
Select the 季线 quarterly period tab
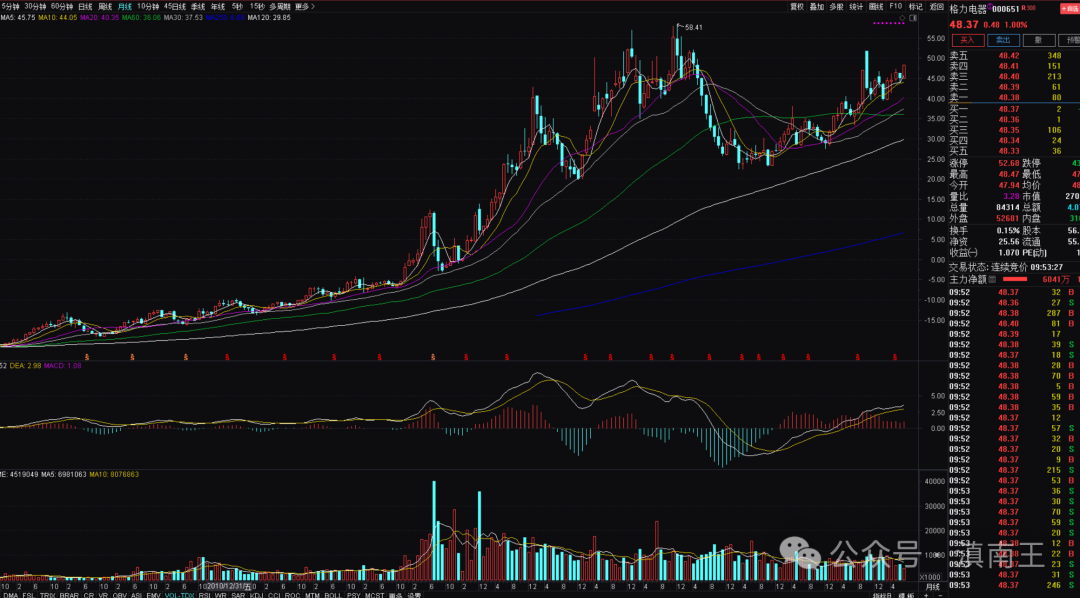198,6
